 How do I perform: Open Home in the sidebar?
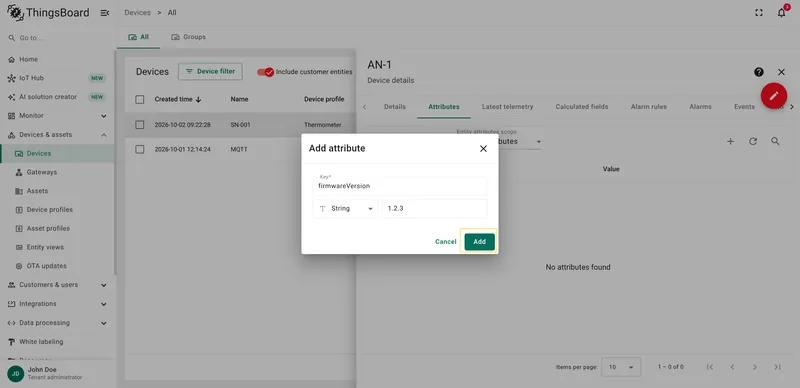(29, 59)
